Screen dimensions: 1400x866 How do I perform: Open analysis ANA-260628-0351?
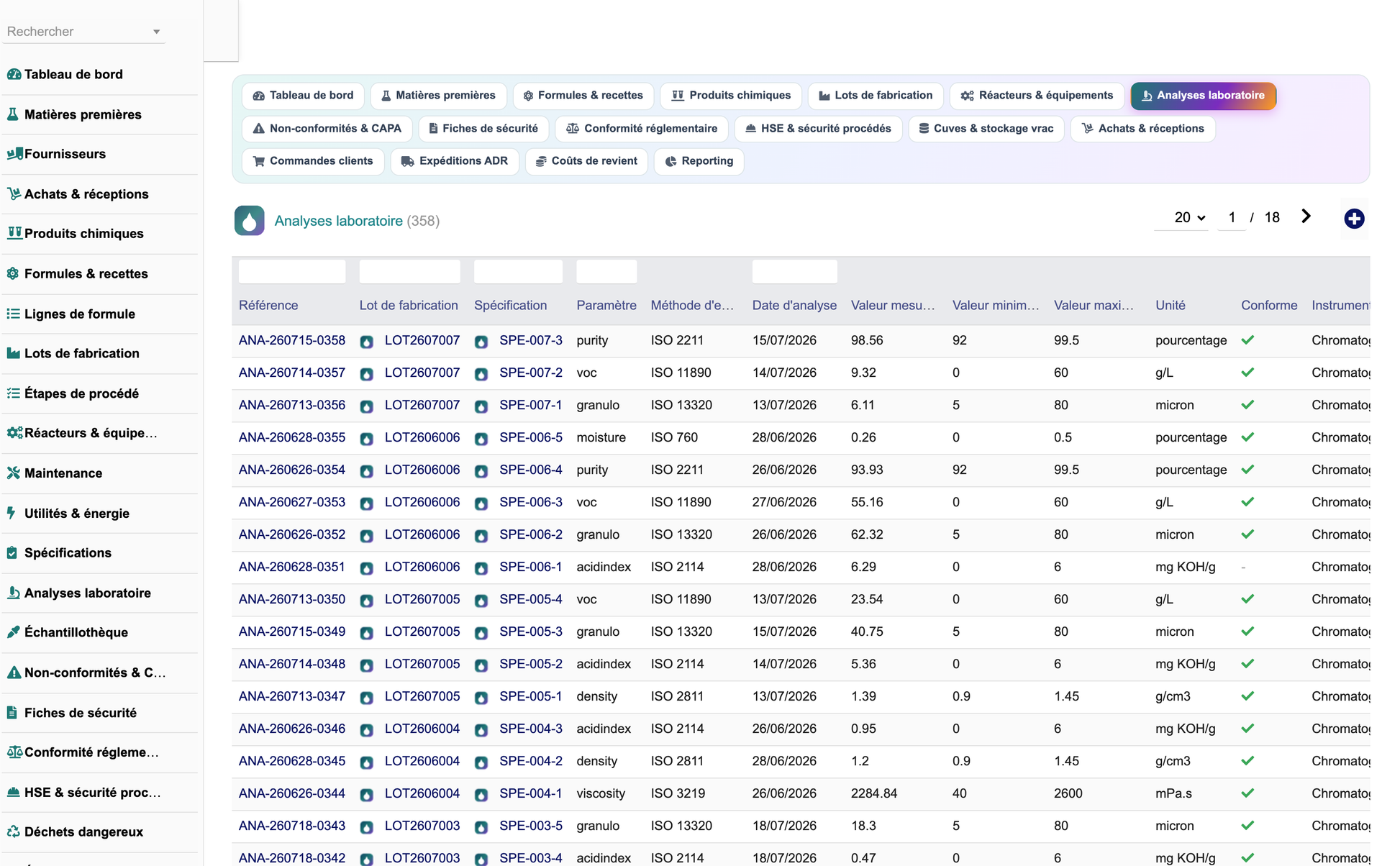(292, 567)
